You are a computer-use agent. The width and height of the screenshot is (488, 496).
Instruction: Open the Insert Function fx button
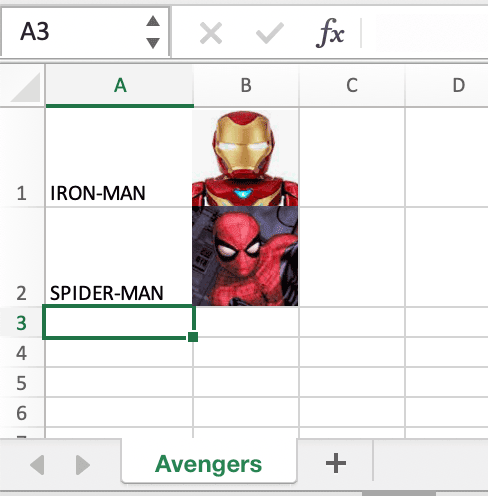point(330,33)
